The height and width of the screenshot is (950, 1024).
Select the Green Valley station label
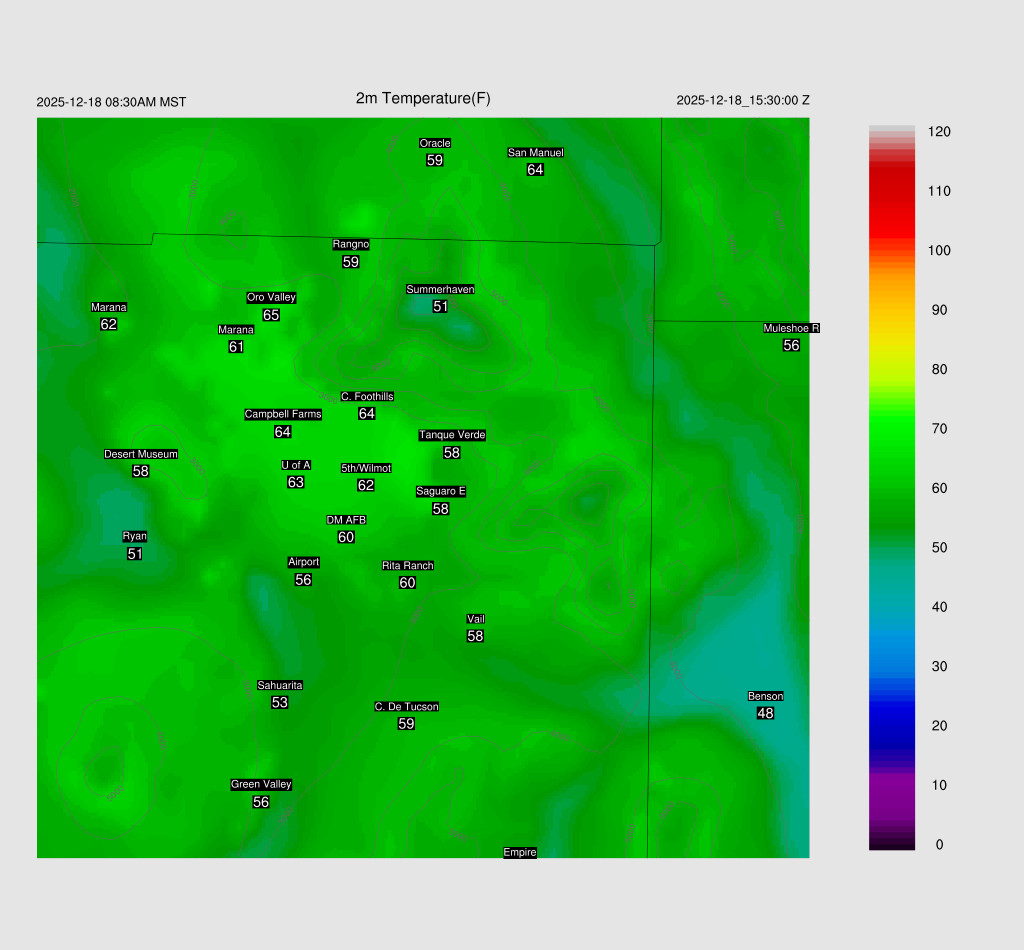261,784
